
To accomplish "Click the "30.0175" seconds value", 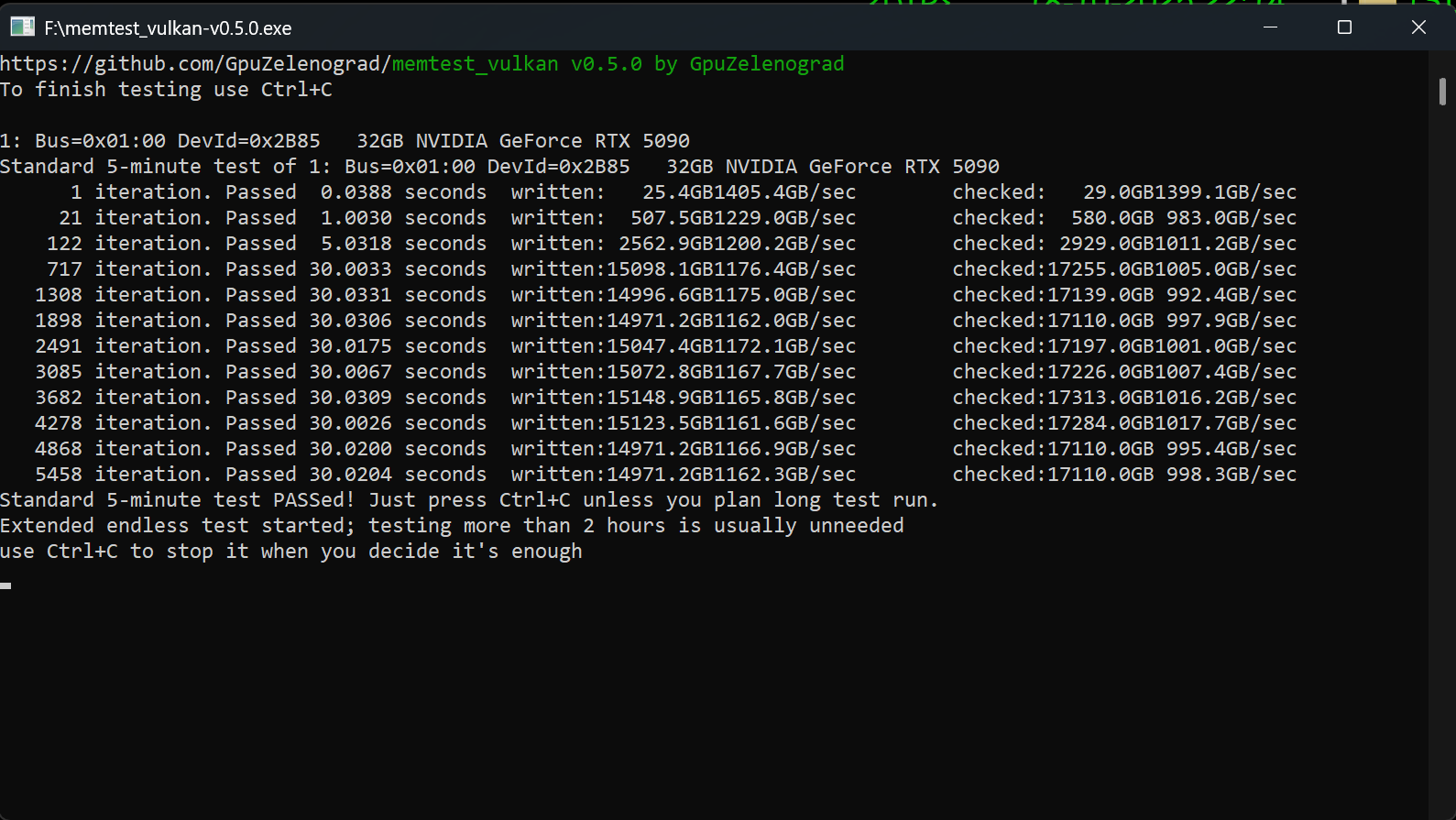I will (350, 346).
